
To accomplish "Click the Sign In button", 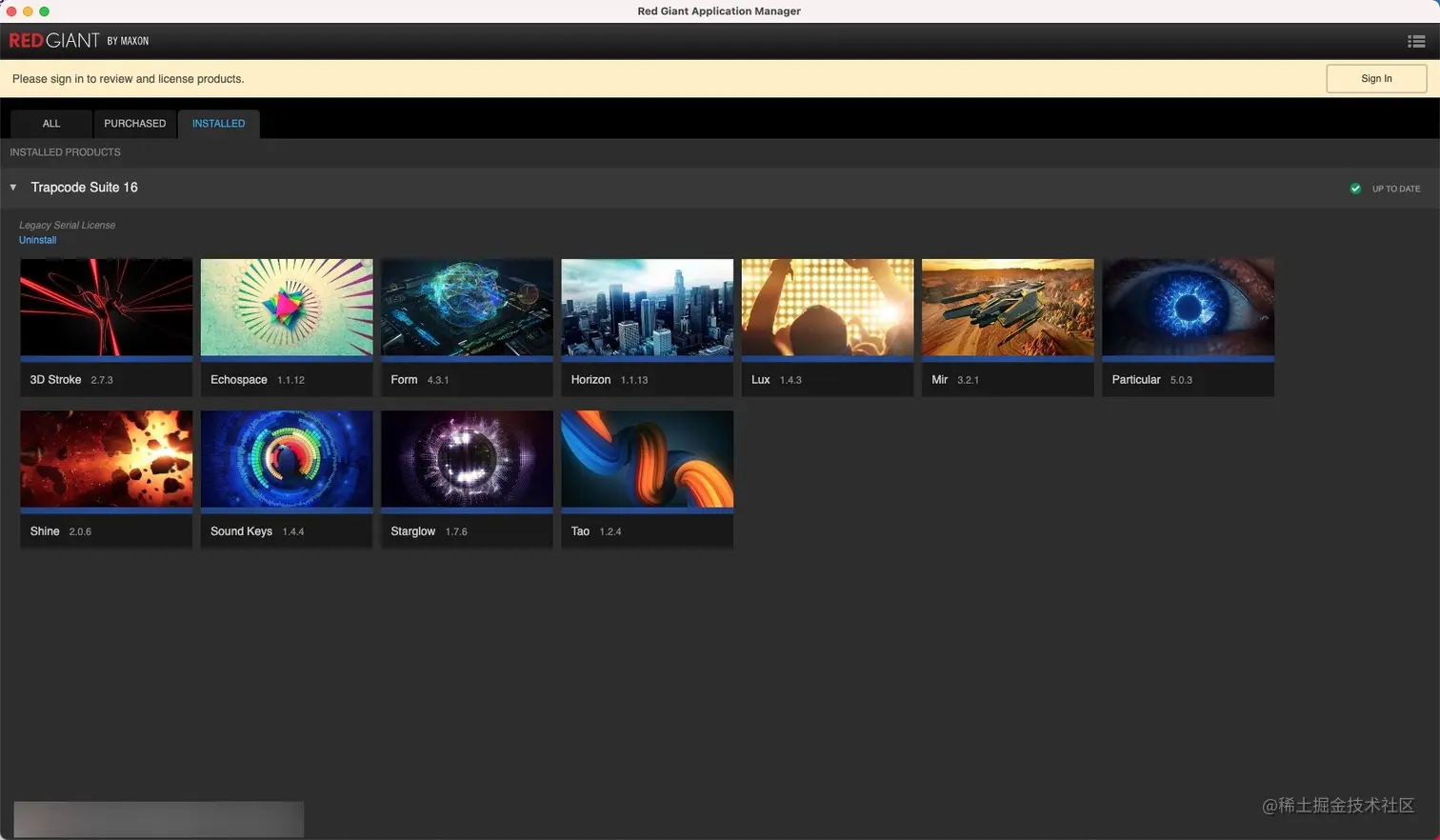I will pyautogui.click(x=1376, y=79).
